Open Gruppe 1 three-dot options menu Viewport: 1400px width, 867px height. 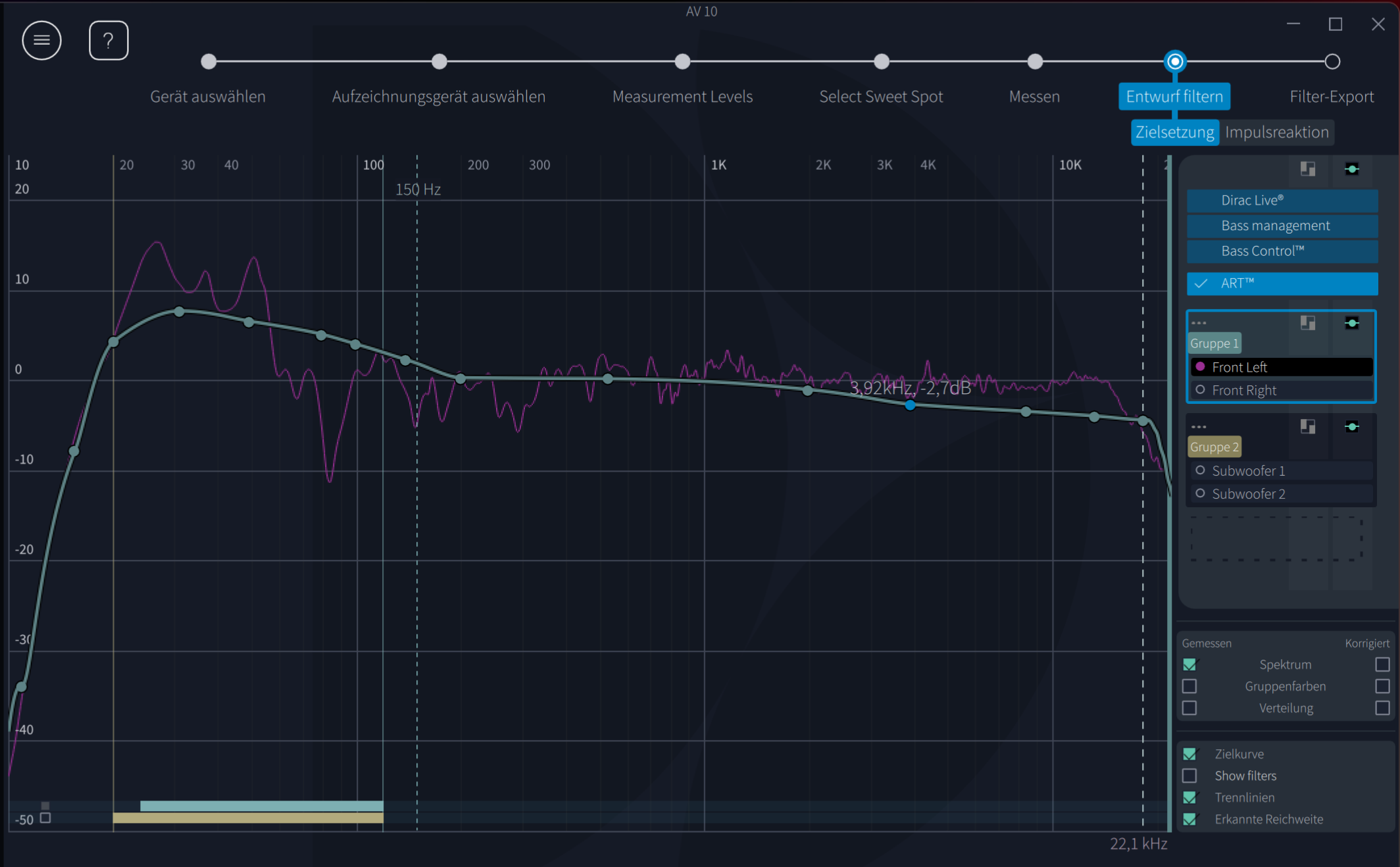[x=1199, y=323]
